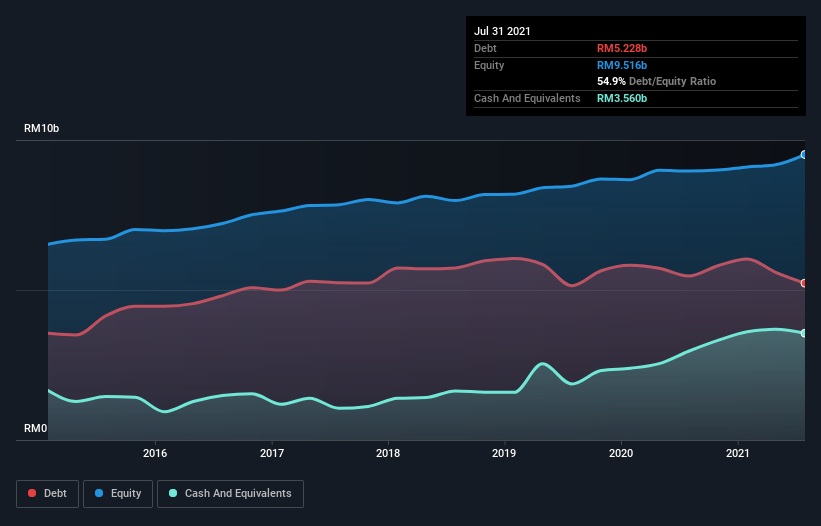Click the red Debt legend dot
This screenshot has height=526, width=821.
point(32,493)
